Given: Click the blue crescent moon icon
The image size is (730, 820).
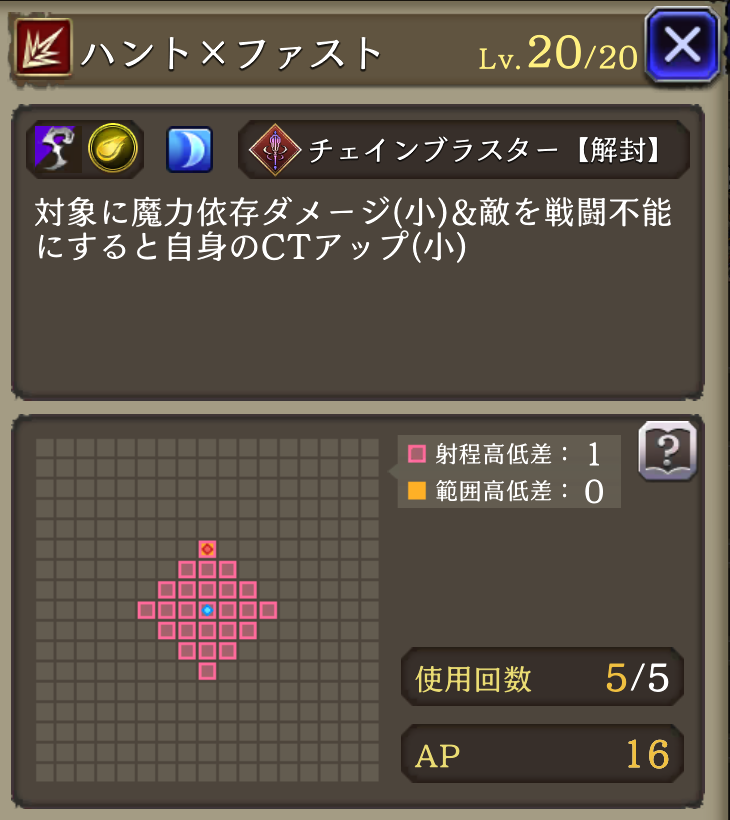Looking at the screenshot, I should tap(189, 149).
